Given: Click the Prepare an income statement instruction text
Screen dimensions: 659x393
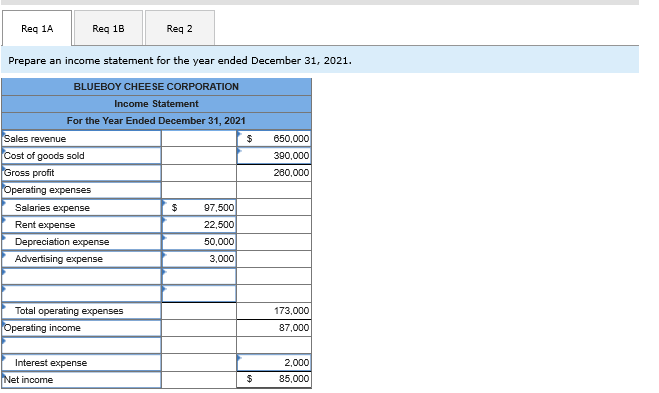Looking at the screenshot, I should point(180,61).
